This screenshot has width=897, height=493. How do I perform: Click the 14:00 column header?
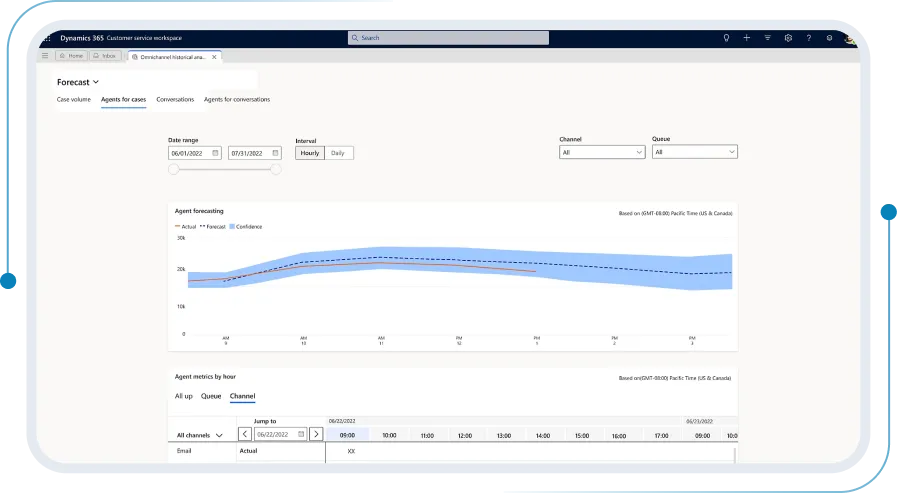[543, 436]
